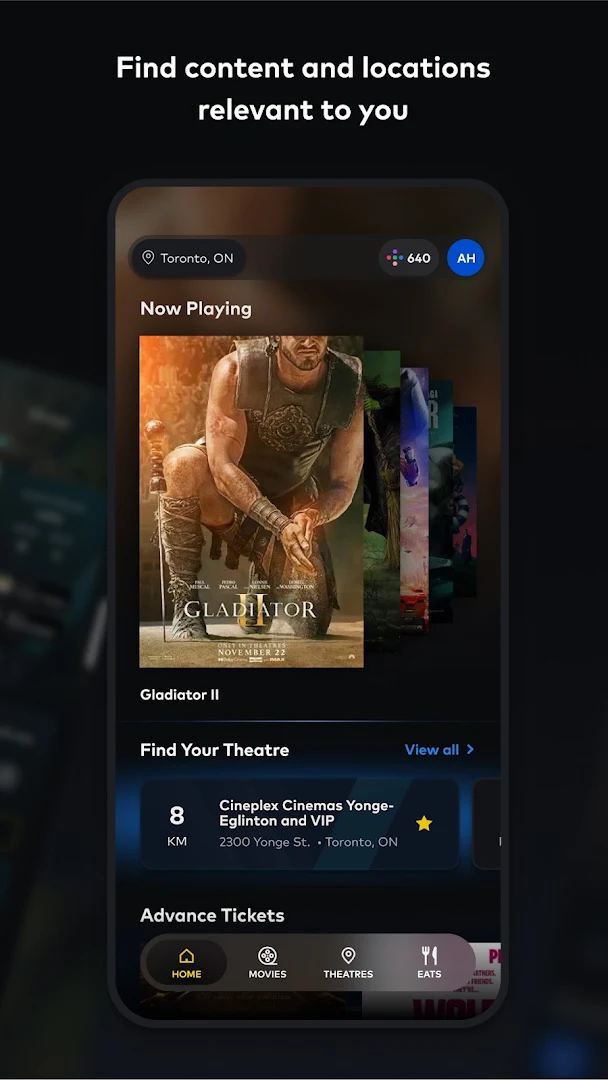
Task: Toggle favourite star for Yonge-Eglinton theatre
Action: [x=424, y=823]
